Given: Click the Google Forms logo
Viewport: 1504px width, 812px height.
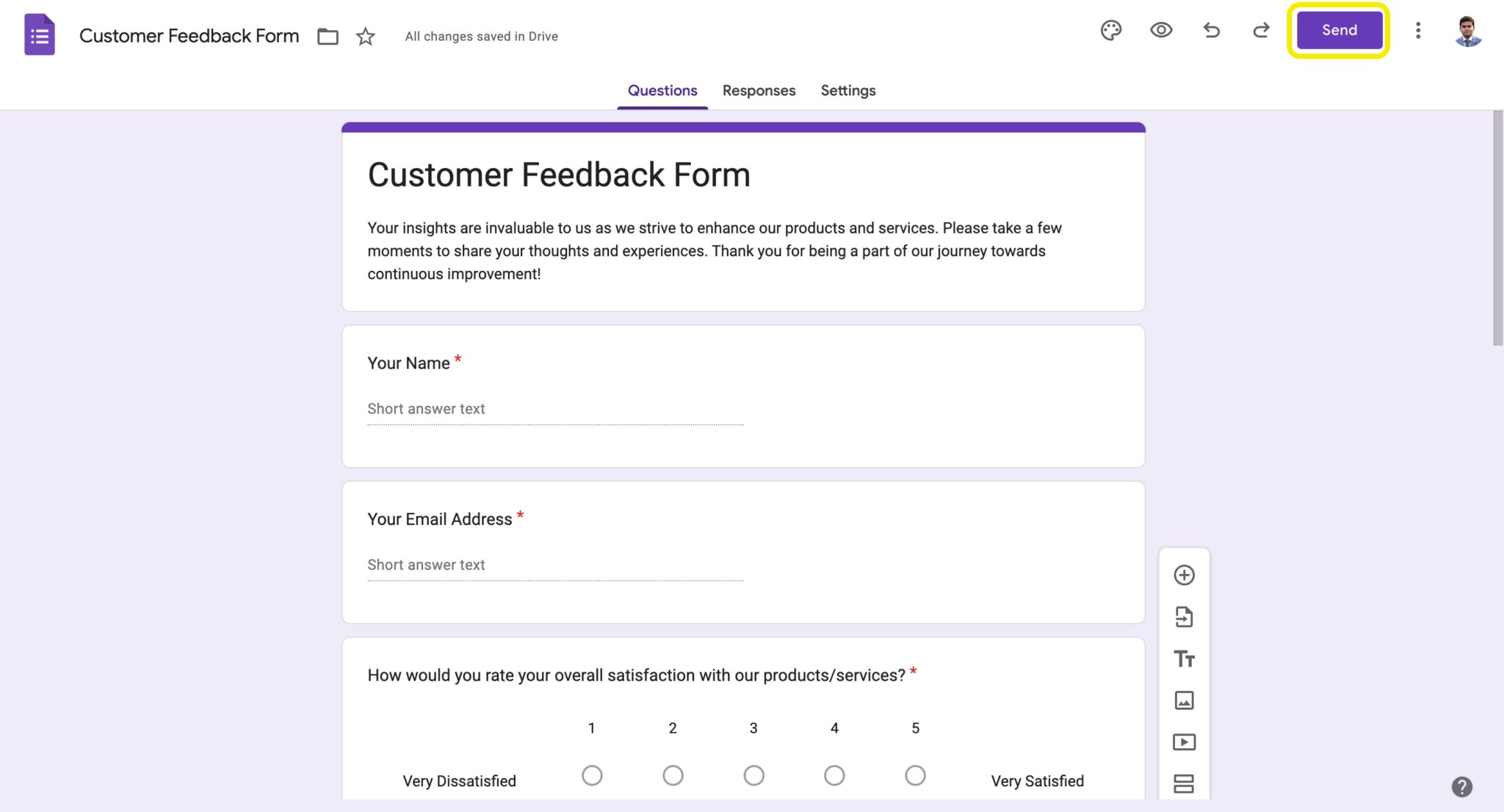Looking at the screenshot, I should [x=40, y=34].
